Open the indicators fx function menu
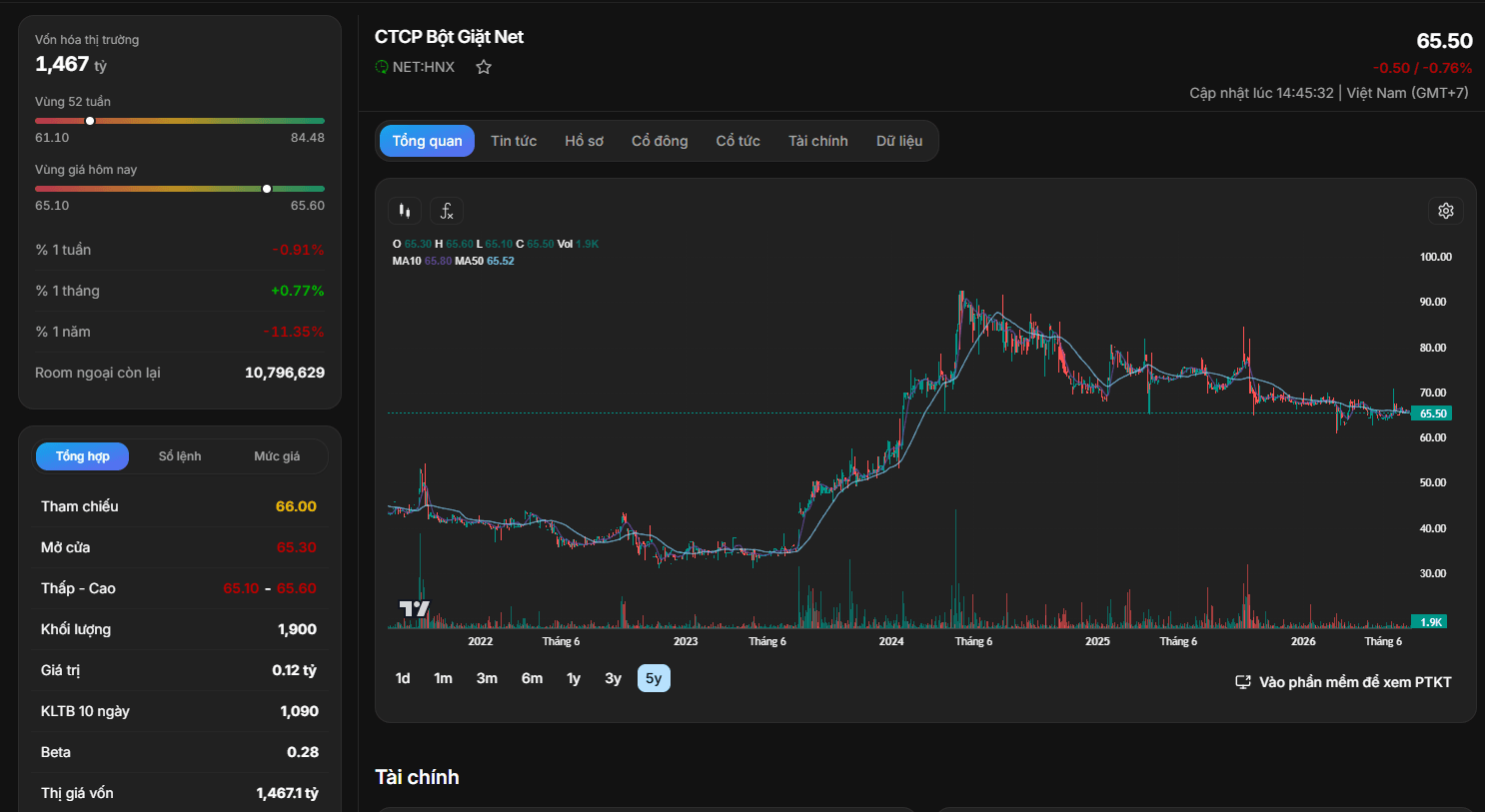The image size is (1485, 812). point(447,211)
